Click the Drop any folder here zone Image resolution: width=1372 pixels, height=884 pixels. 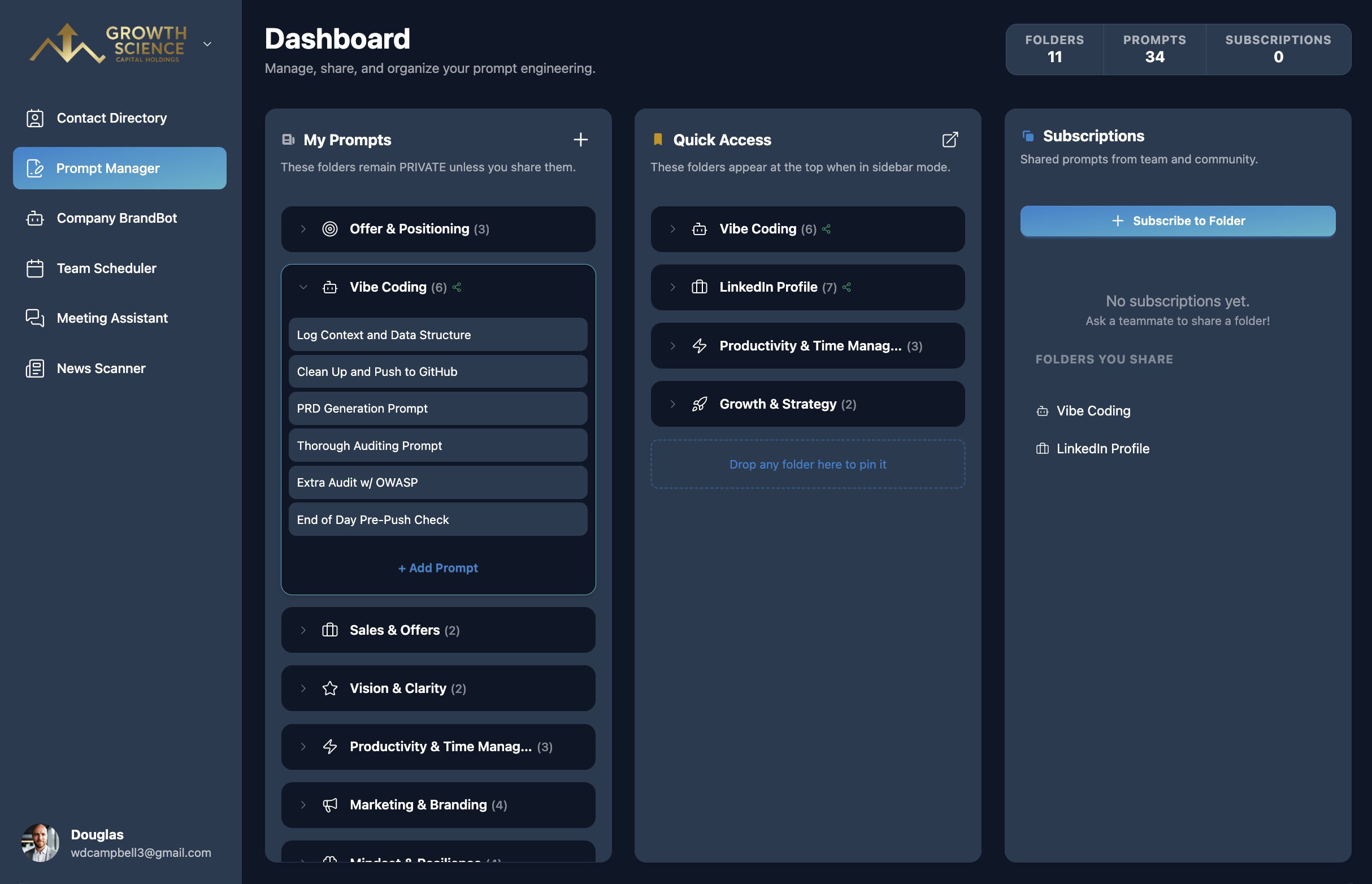[x=807, y=465]
